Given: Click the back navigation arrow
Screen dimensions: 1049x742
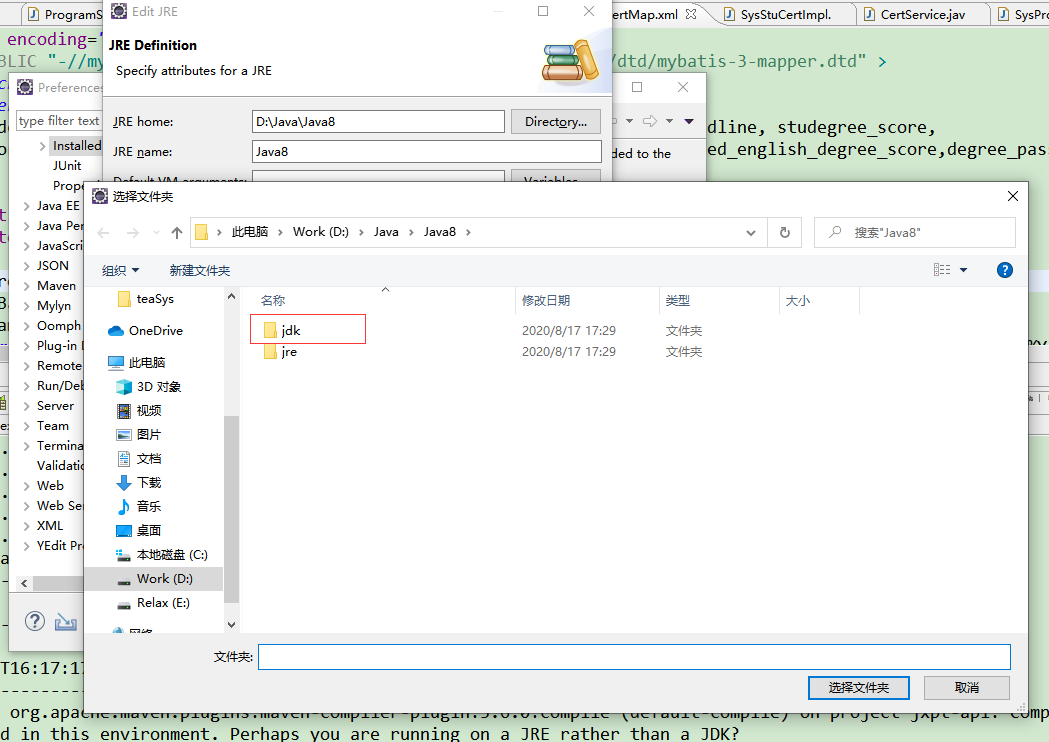Looking at the screenshot, I should (x=103, y=231).
